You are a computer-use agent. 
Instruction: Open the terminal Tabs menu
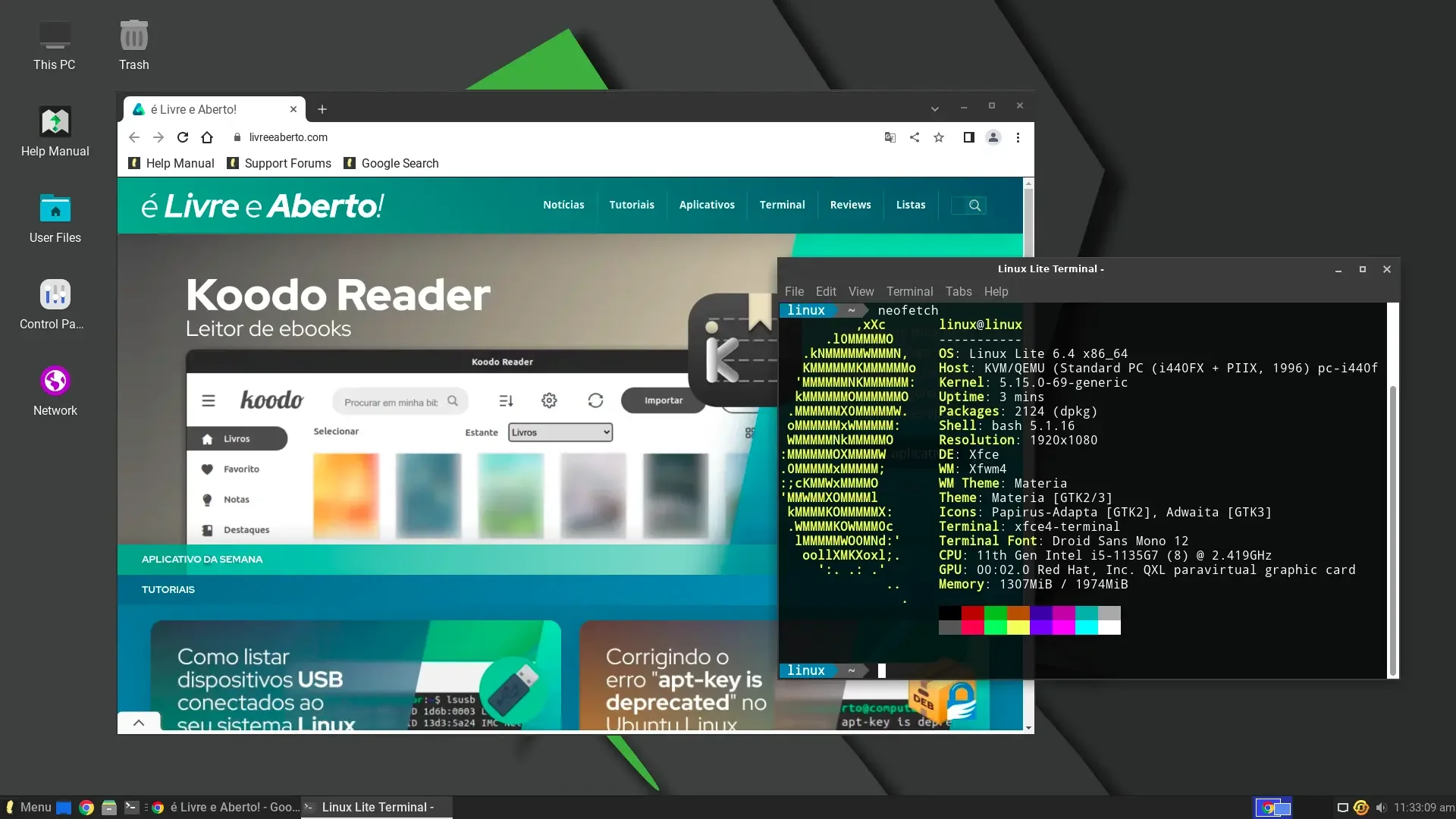(959, 291)
